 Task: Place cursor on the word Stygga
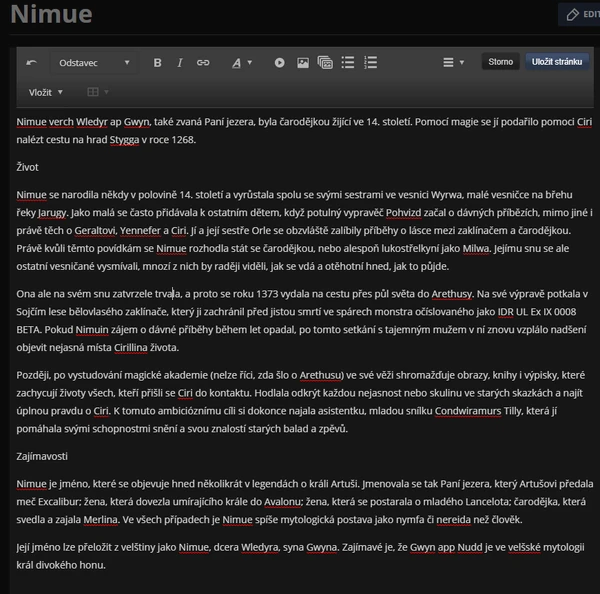(124, 140)
